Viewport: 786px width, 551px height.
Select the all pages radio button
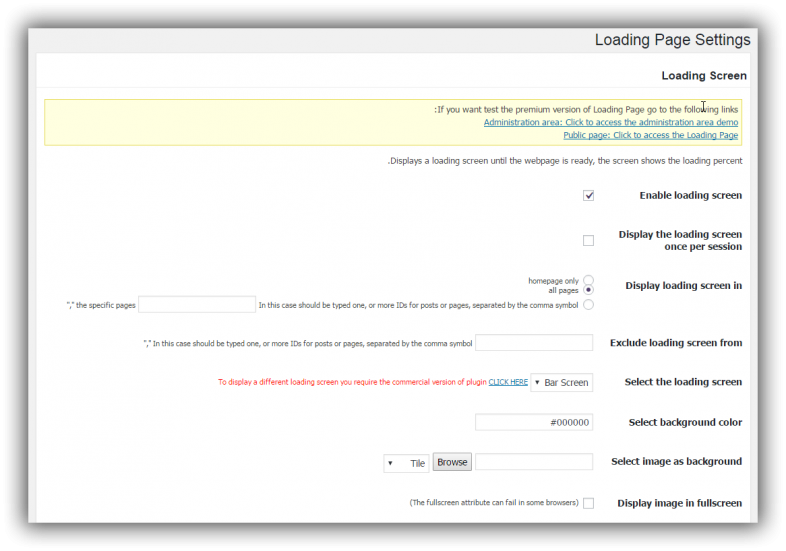click(x=588, y=290)
